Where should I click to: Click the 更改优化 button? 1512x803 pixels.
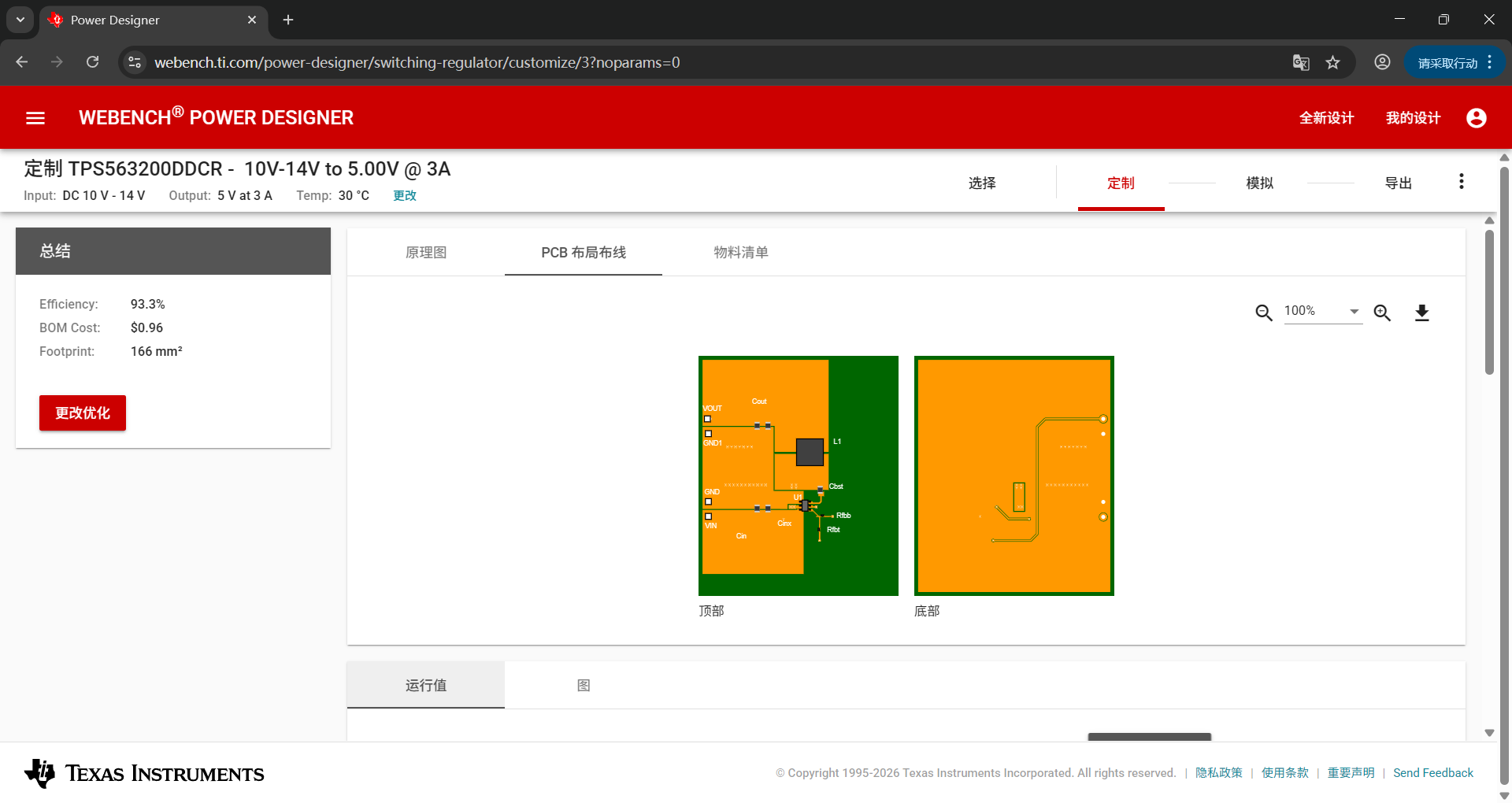(x=83, y=413)
